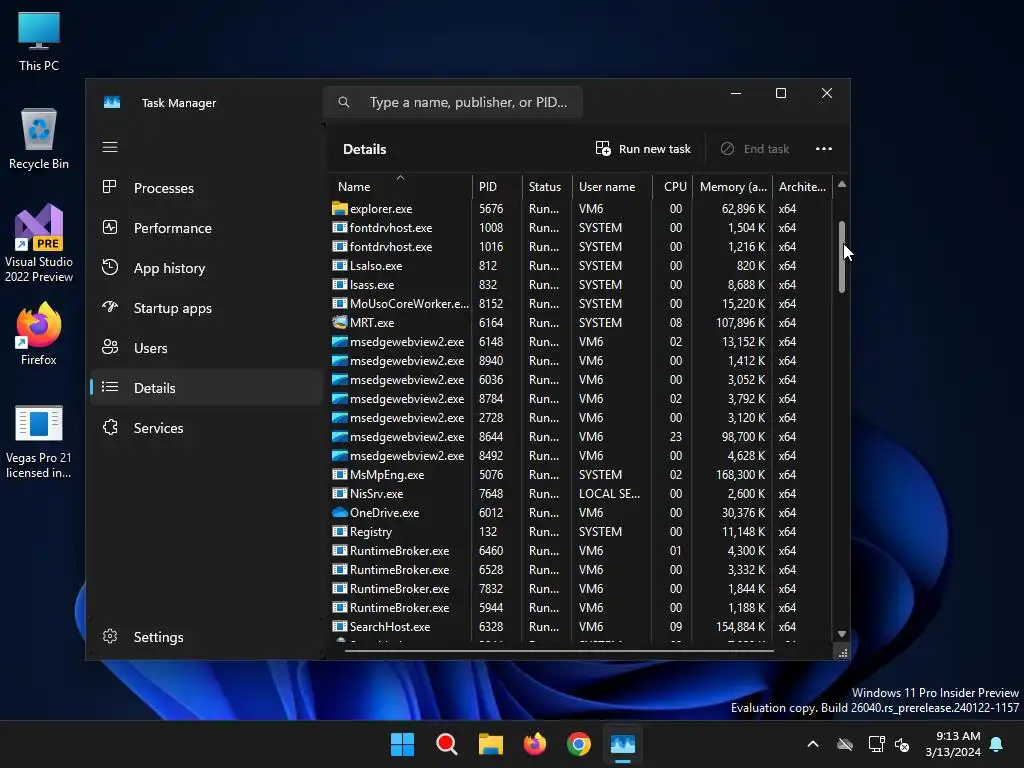Click the MsMpEng.exe process icon

coord(340,475)
